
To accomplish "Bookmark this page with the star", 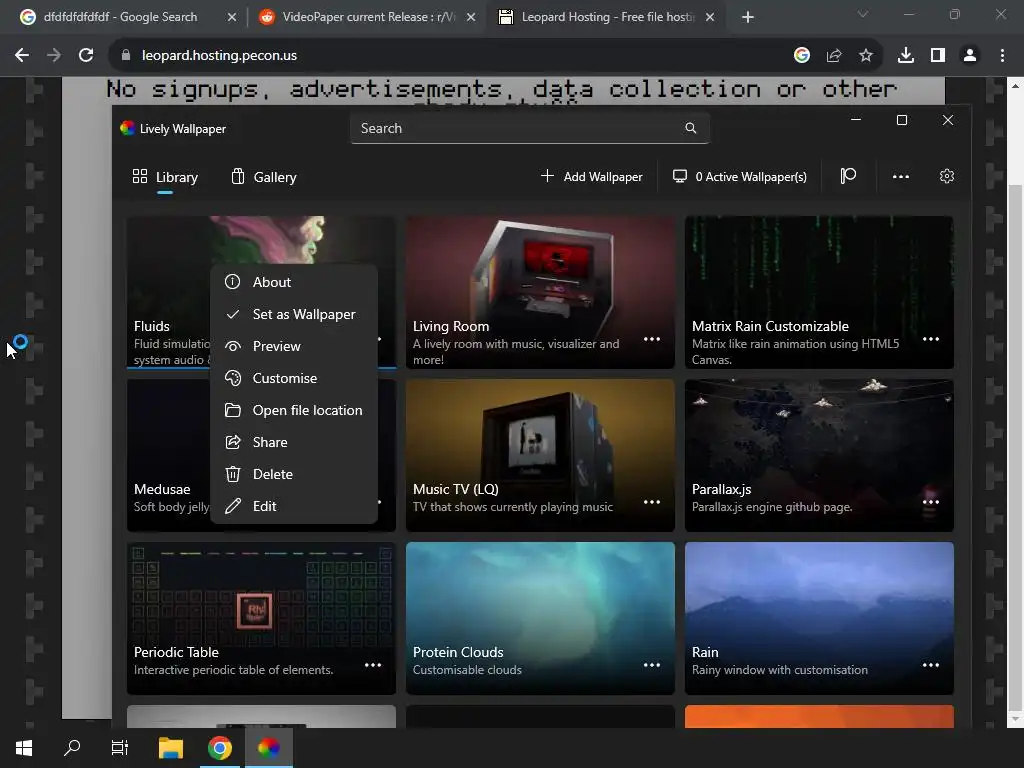I will tap(866, 56).
